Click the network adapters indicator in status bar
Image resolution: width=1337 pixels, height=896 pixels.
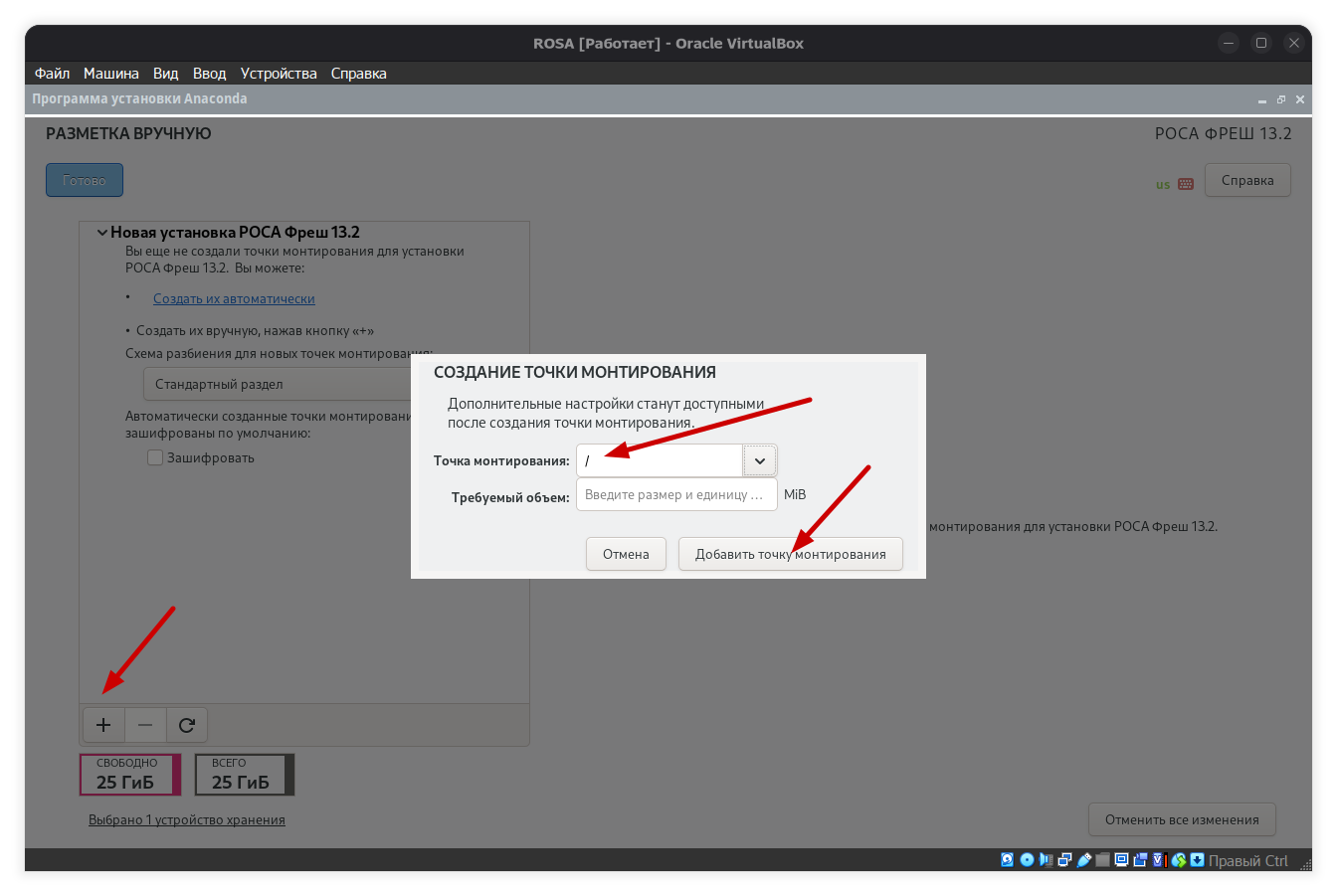point(1064,860)
